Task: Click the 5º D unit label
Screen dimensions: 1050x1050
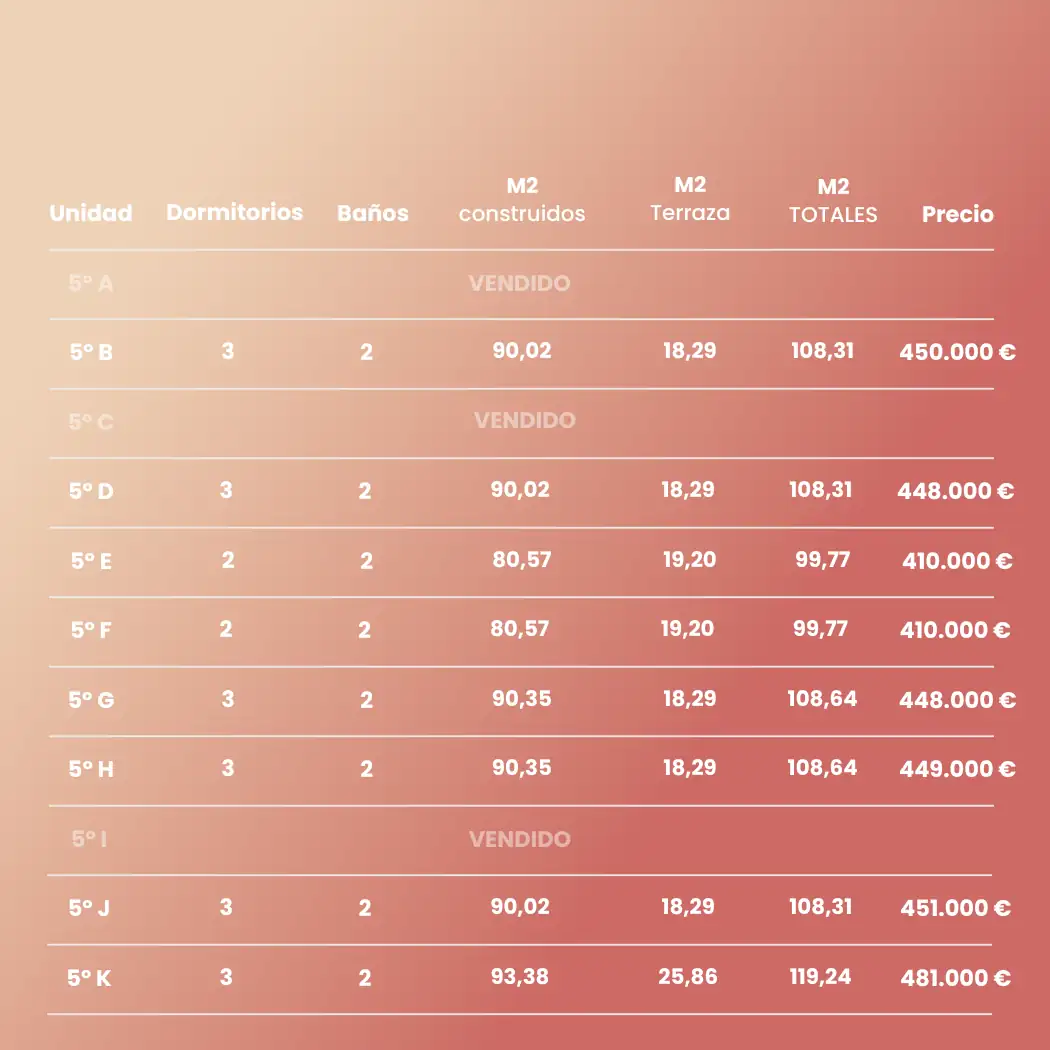Action: [x=91, y=491]
